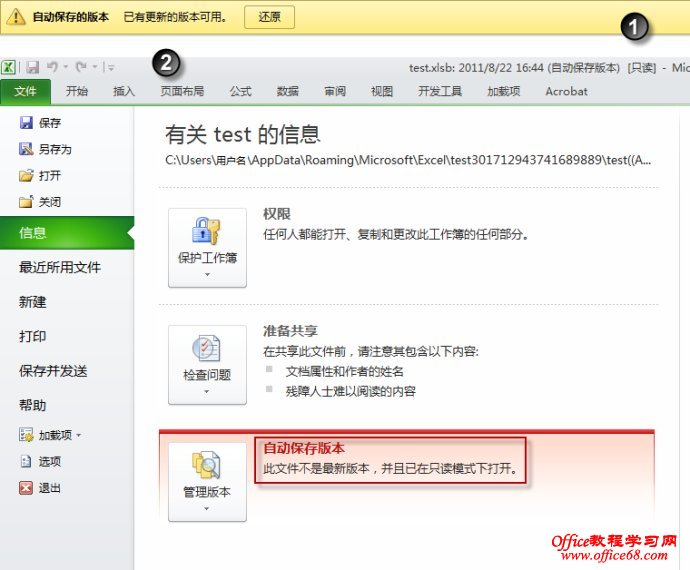Switch to the 数据 ribbon tab
The width and height of the screenshot is (690, 570).
point(288,91)
